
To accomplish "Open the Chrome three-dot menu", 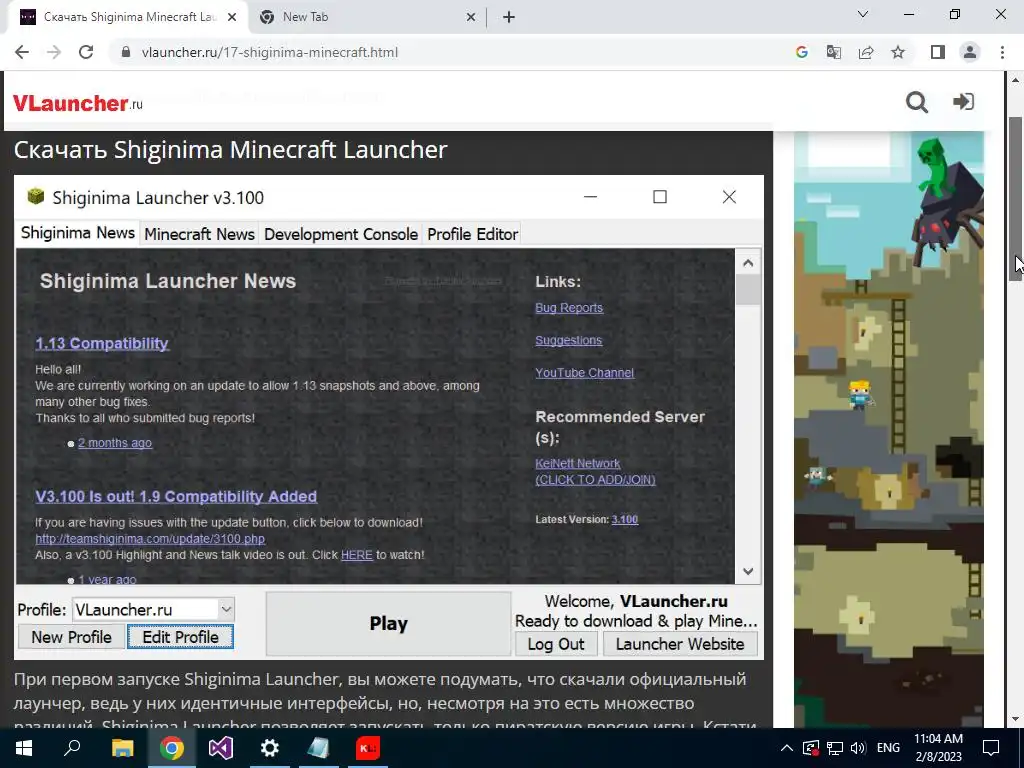I will 1002,52.
